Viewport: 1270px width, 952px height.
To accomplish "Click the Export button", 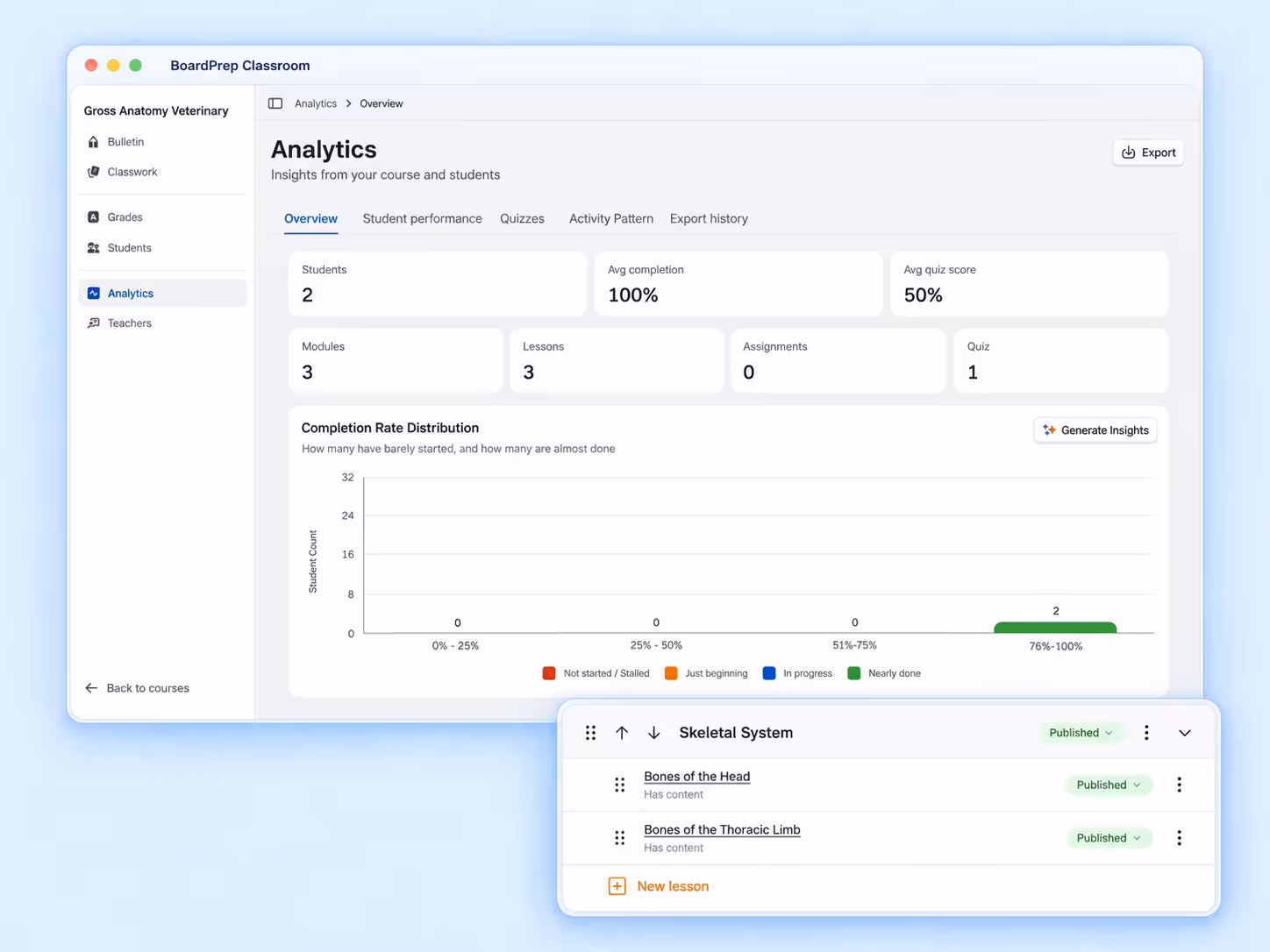I will coord(1148,153).
